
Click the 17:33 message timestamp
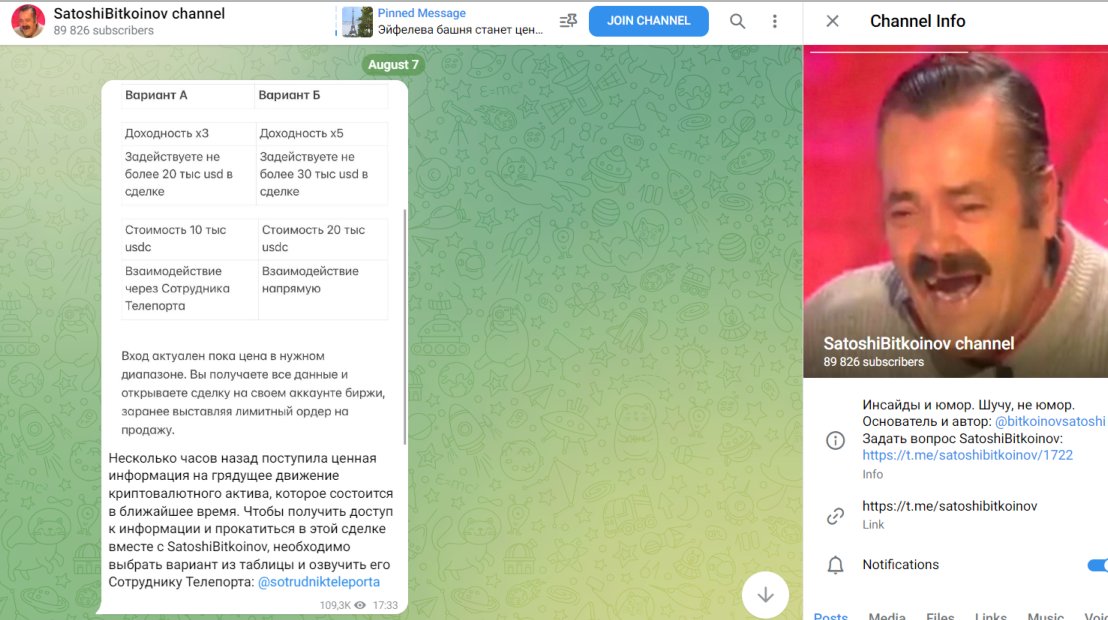click(385, 605)
